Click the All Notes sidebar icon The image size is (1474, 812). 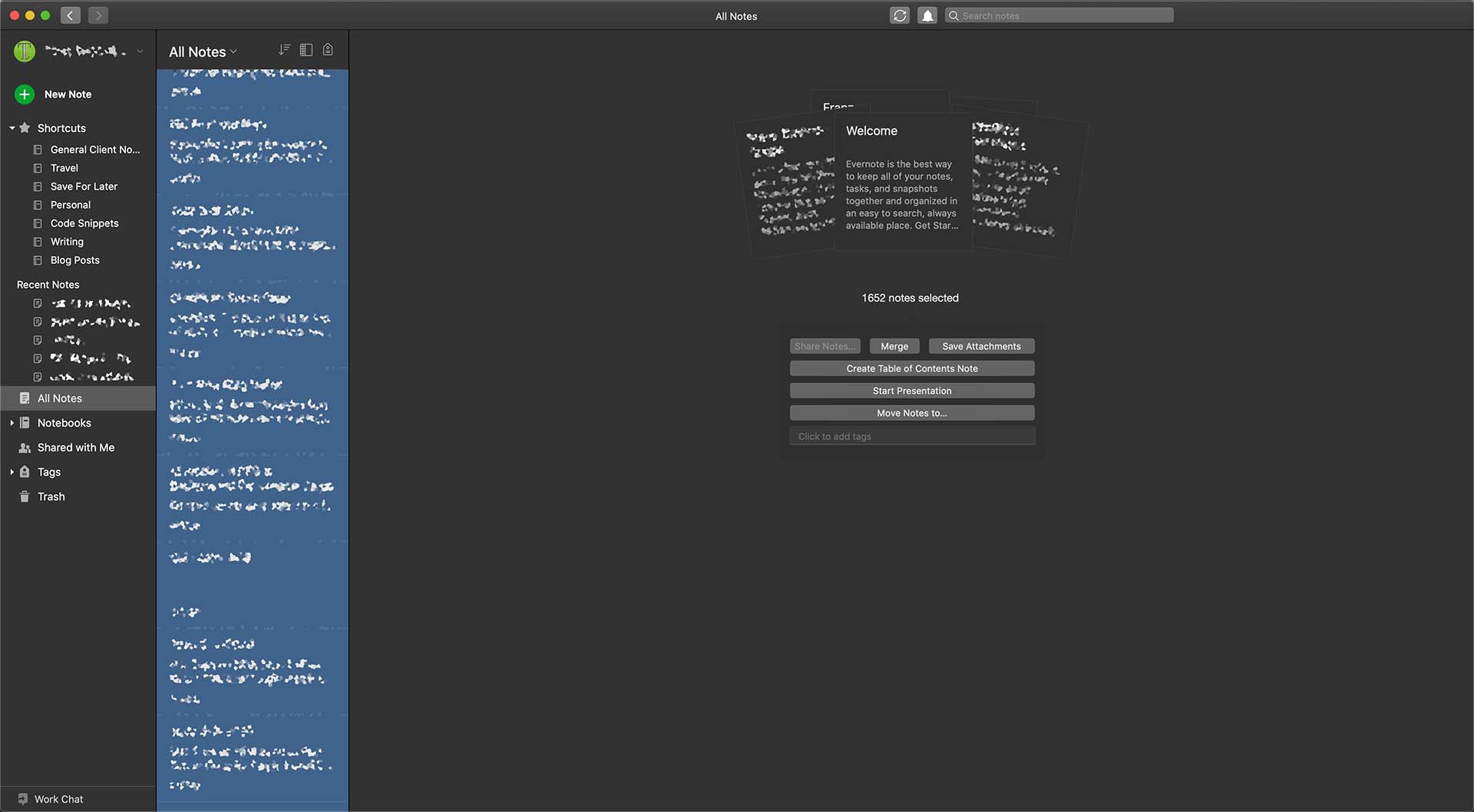[25, 398]
